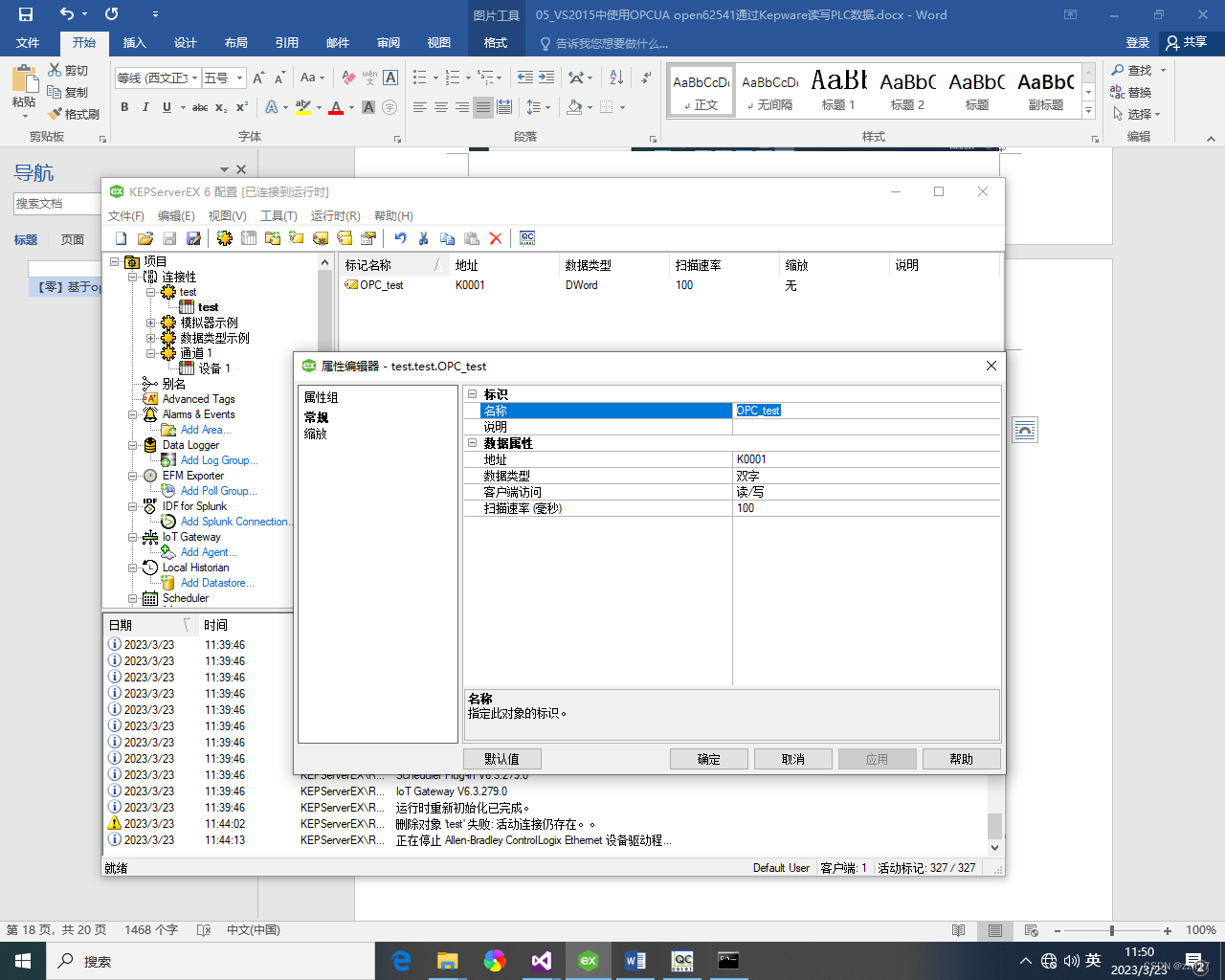Image resolution: width=1225 pixels, height=980 pixels.
Task: Click the New Project icon in KEPServerEX toolbar
Action: tap(121, 238)
